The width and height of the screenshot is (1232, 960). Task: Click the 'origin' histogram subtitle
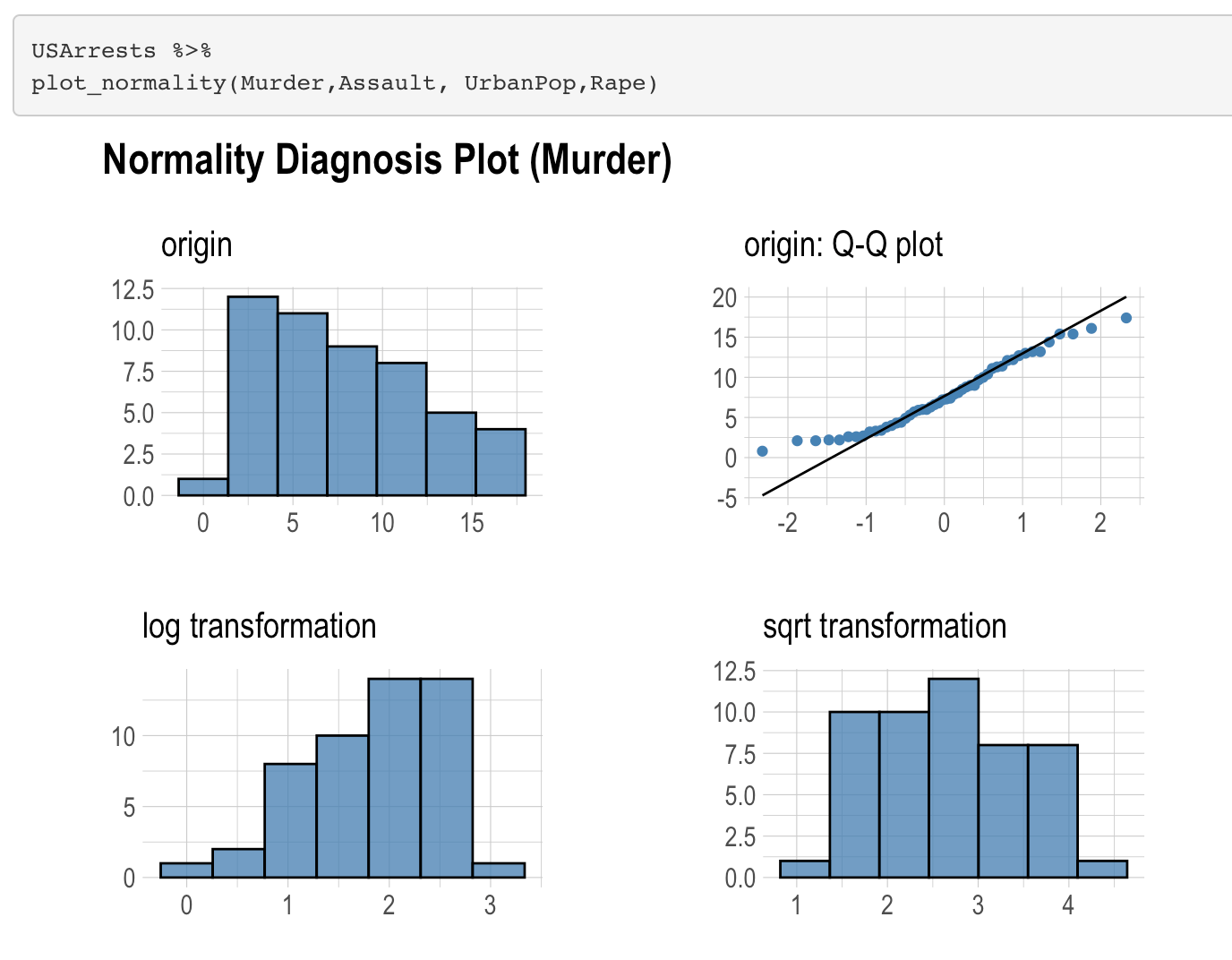click(196, 244)
